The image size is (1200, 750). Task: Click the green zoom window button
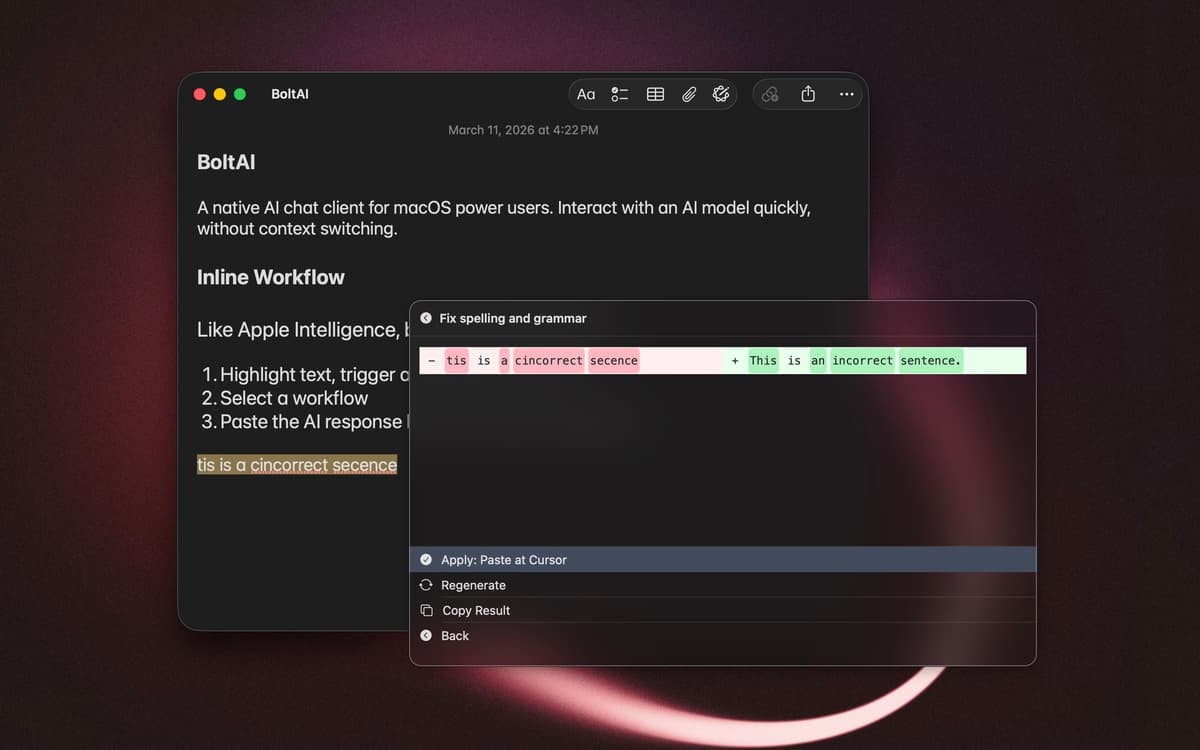click(x=240, y=94)
